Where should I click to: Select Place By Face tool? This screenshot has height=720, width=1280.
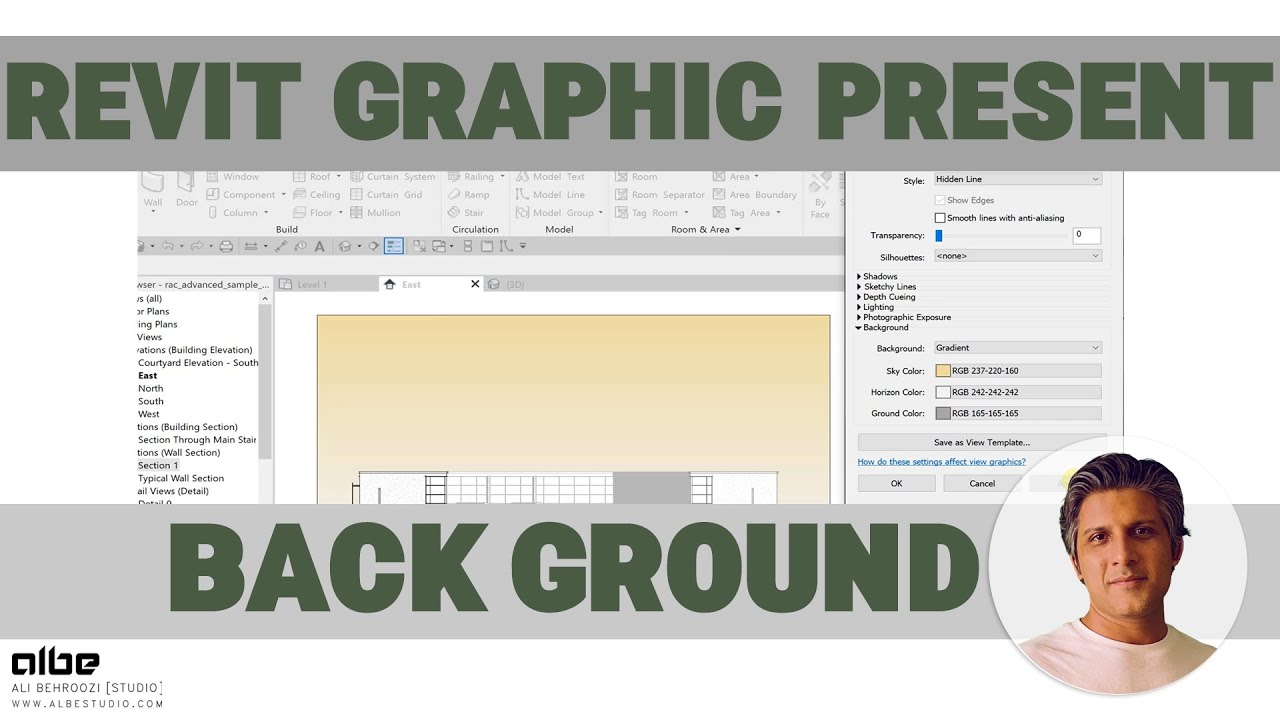click(x=820, y=195)
